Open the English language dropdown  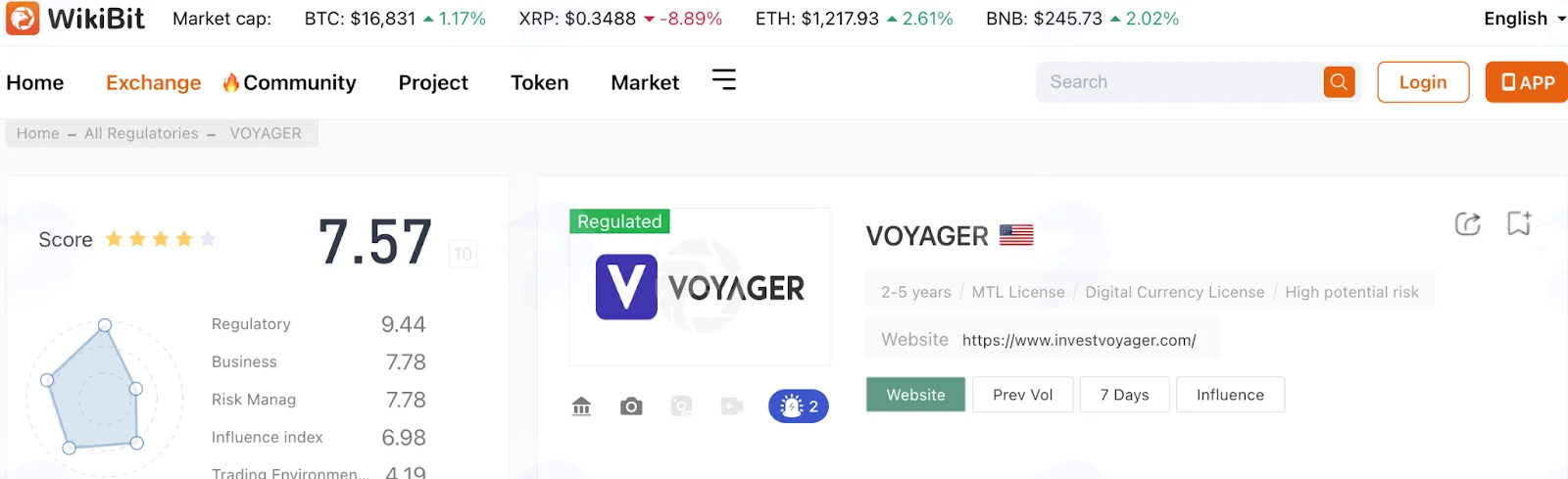[x=1525, y=19]
